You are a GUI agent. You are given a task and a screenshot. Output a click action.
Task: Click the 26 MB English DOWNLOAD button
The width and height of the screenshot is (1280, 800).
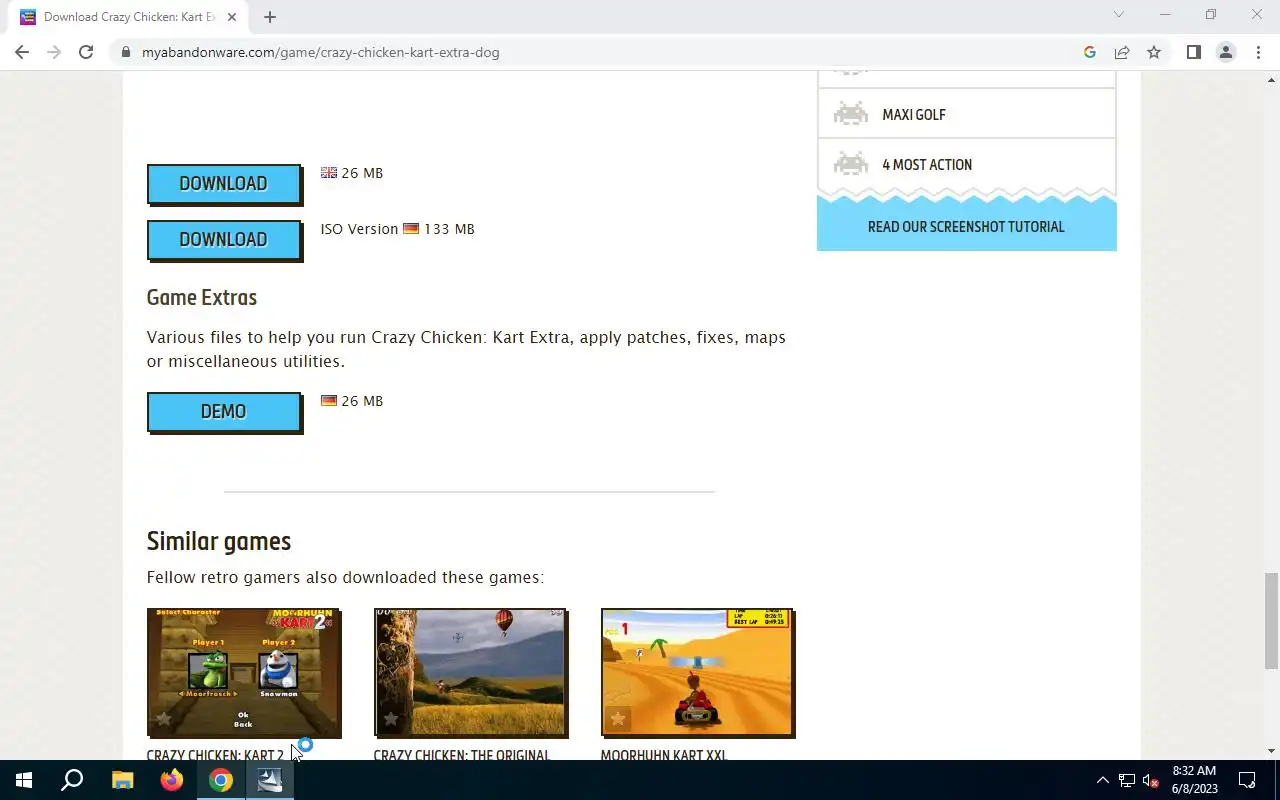(224, 184)
